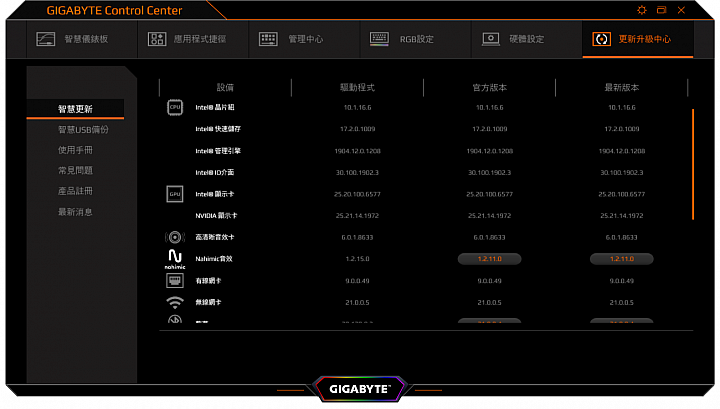Open 產品註冊 in sidebar
Screen dimensions: 720x409
(x=75, y=191)
